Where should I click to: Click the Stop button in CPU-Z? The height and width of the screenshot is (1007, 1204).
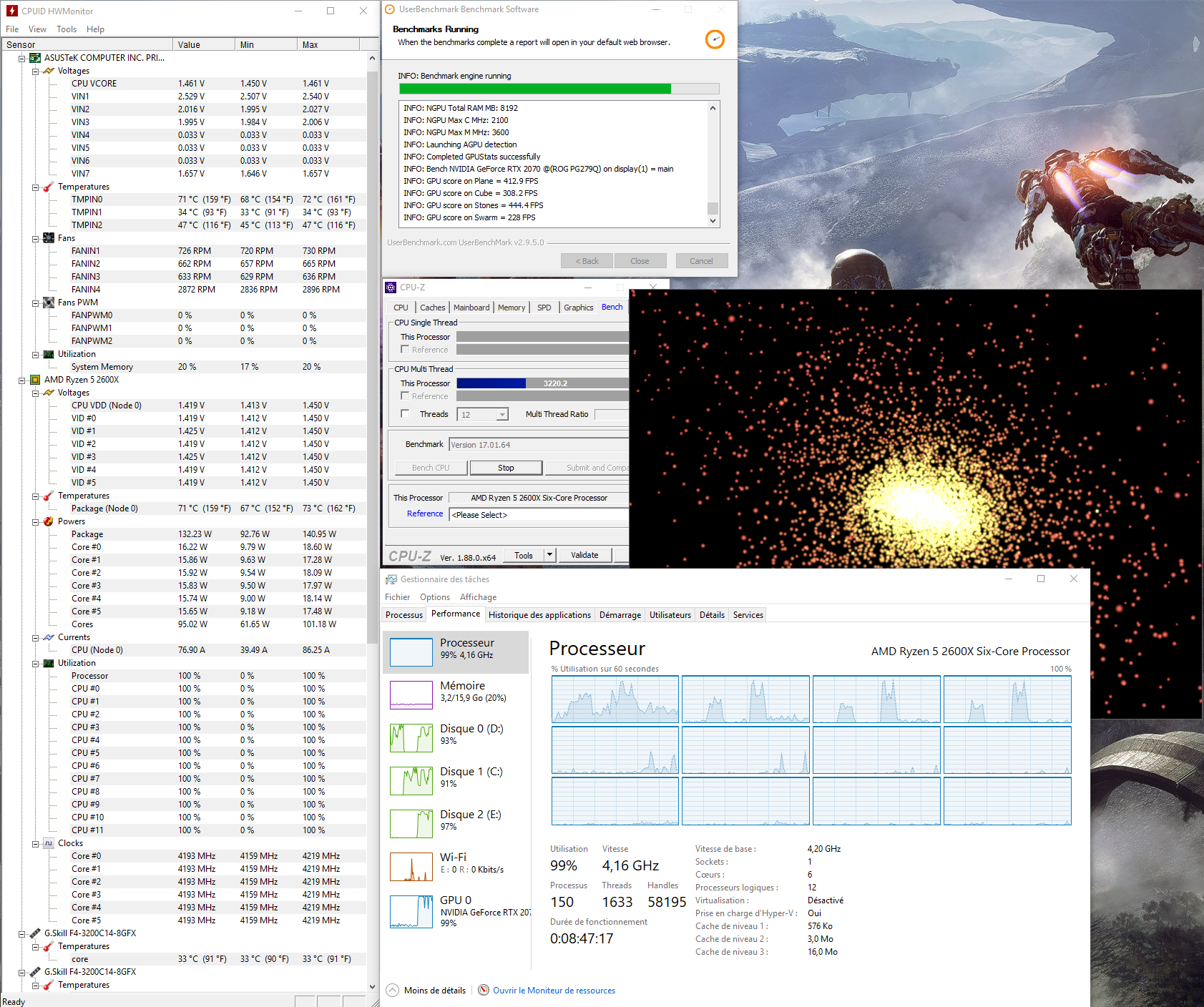click(506, 468)
